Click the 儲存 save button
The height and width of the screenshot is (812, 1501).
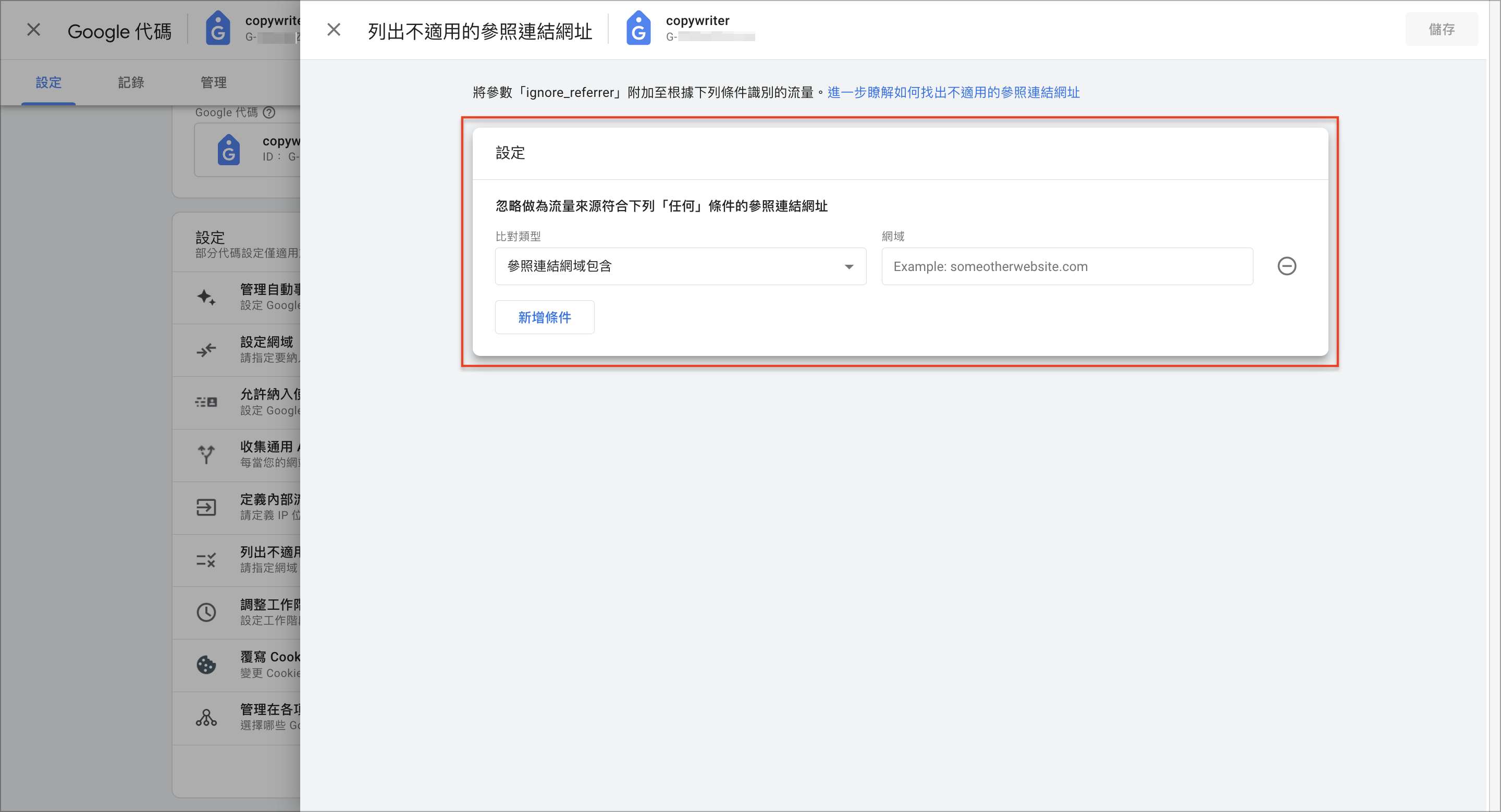pos(1441,30)
